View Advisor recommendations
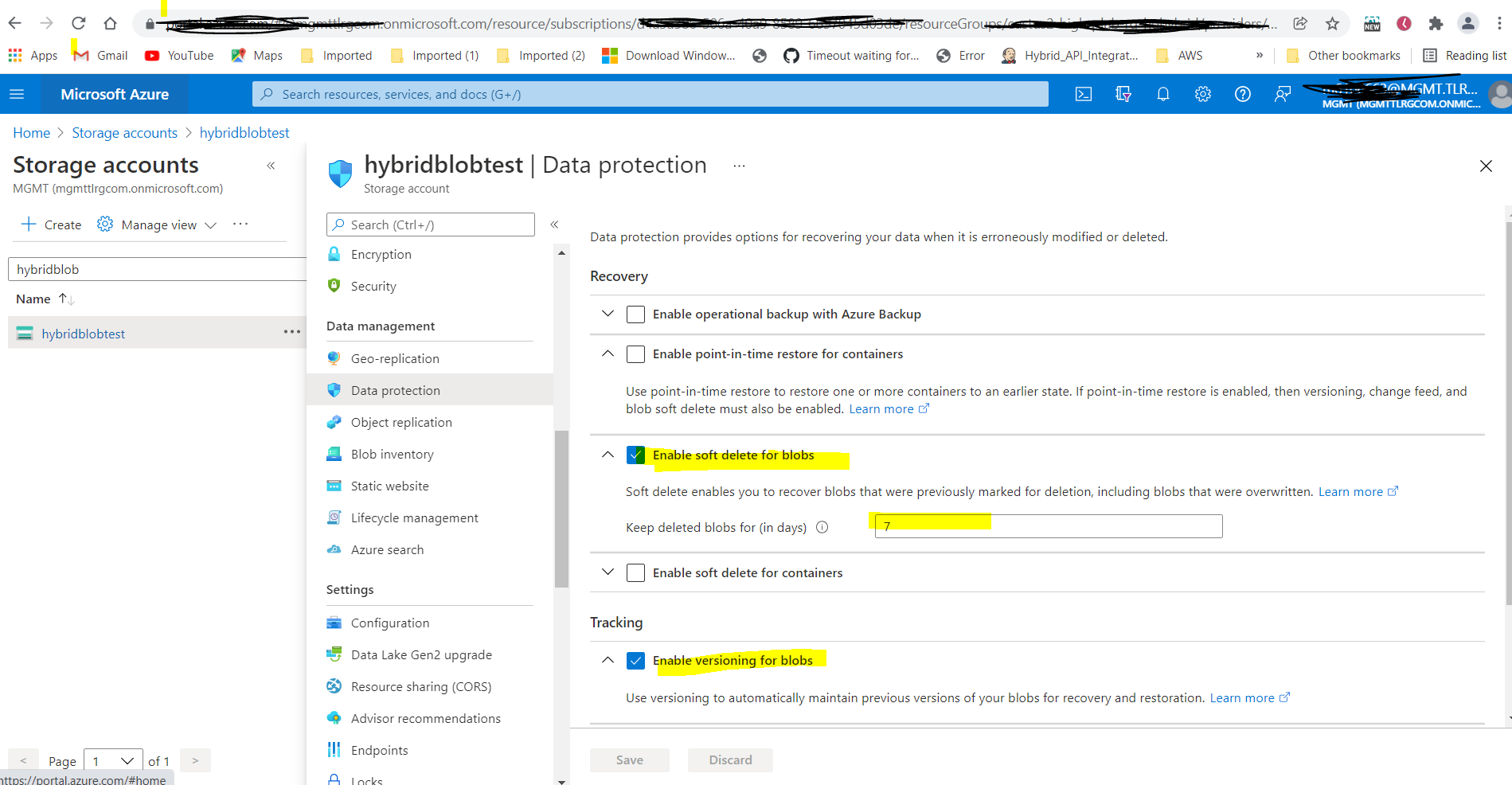The image size is (1512, 785). click(425, 718)
